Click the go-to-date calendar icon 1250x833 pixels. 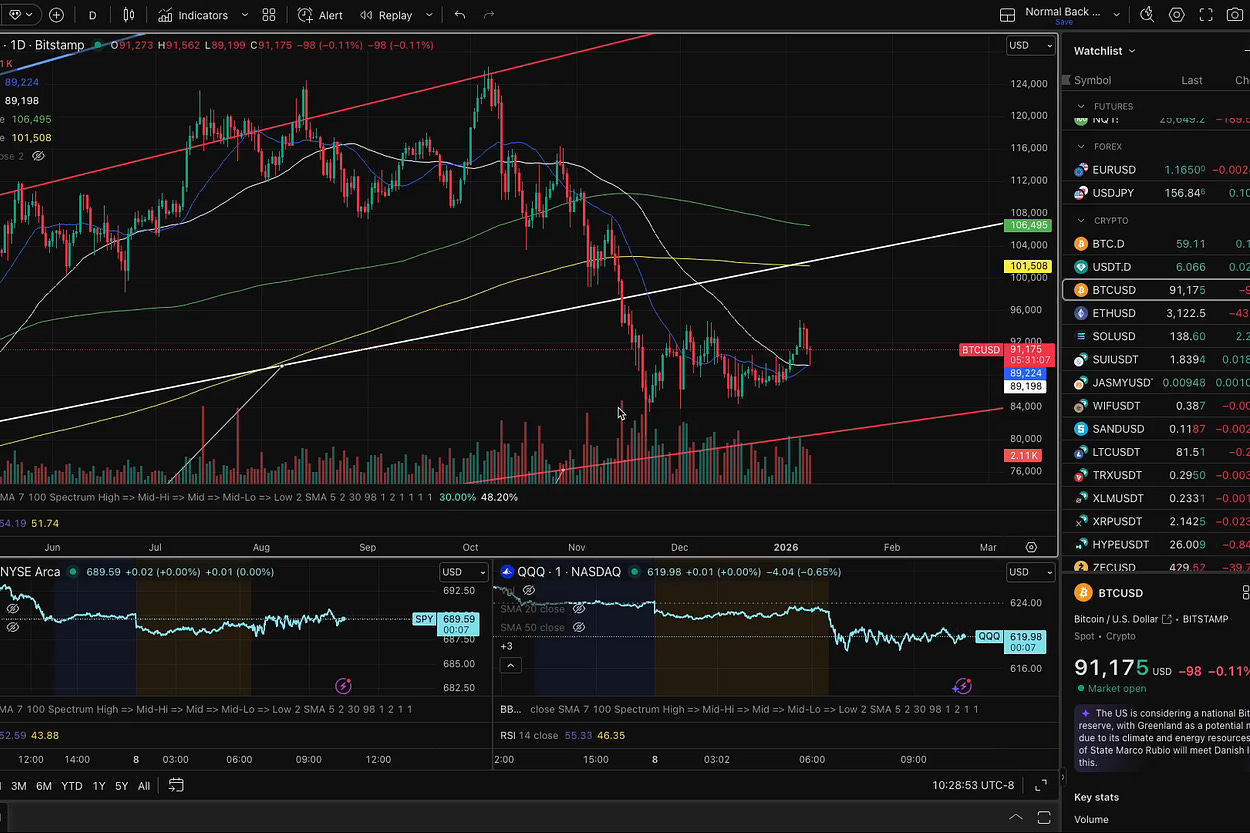(x=176, y=785)
